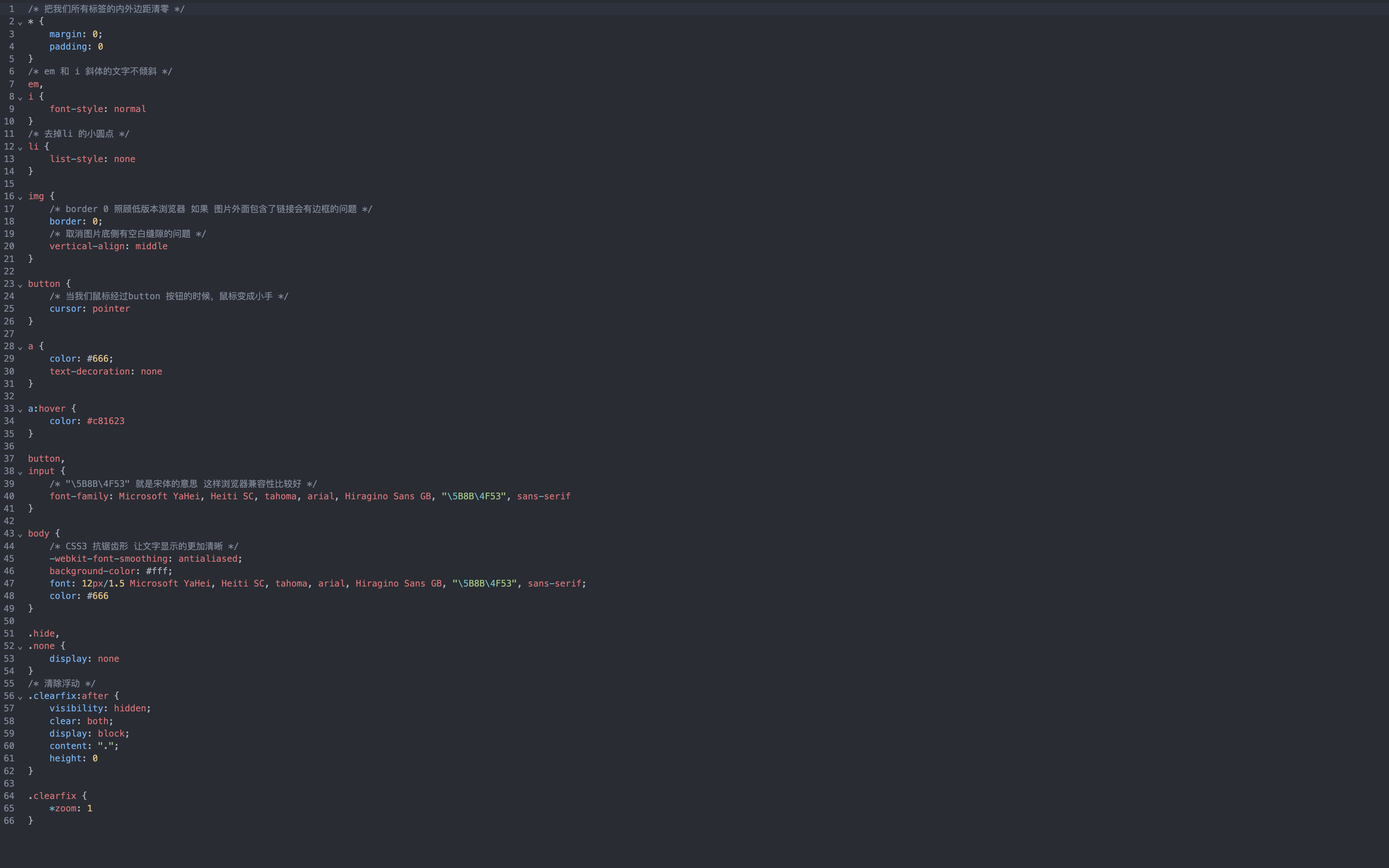Viewport: 1389px width, 868px height.
Task: Click the *zoom property in .clearfix
Action: [63, 808]
